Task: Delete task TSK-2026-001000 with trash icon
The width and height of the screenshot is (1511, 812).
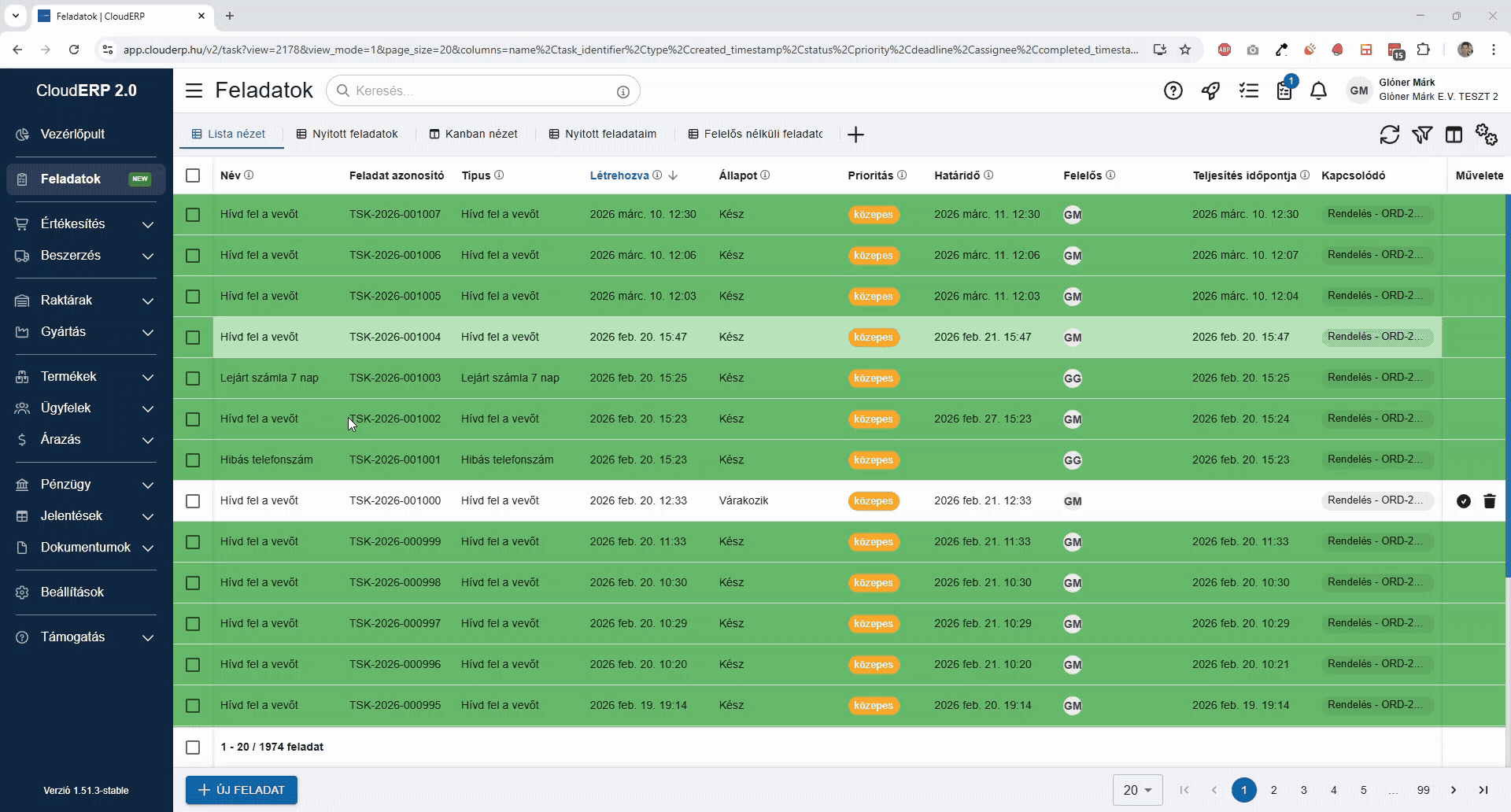Action: pos(1489,501)
